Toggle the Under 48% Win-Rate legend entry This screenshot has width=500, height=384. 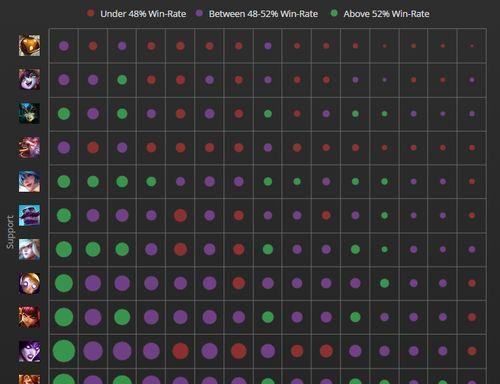[x=136, y=14]
